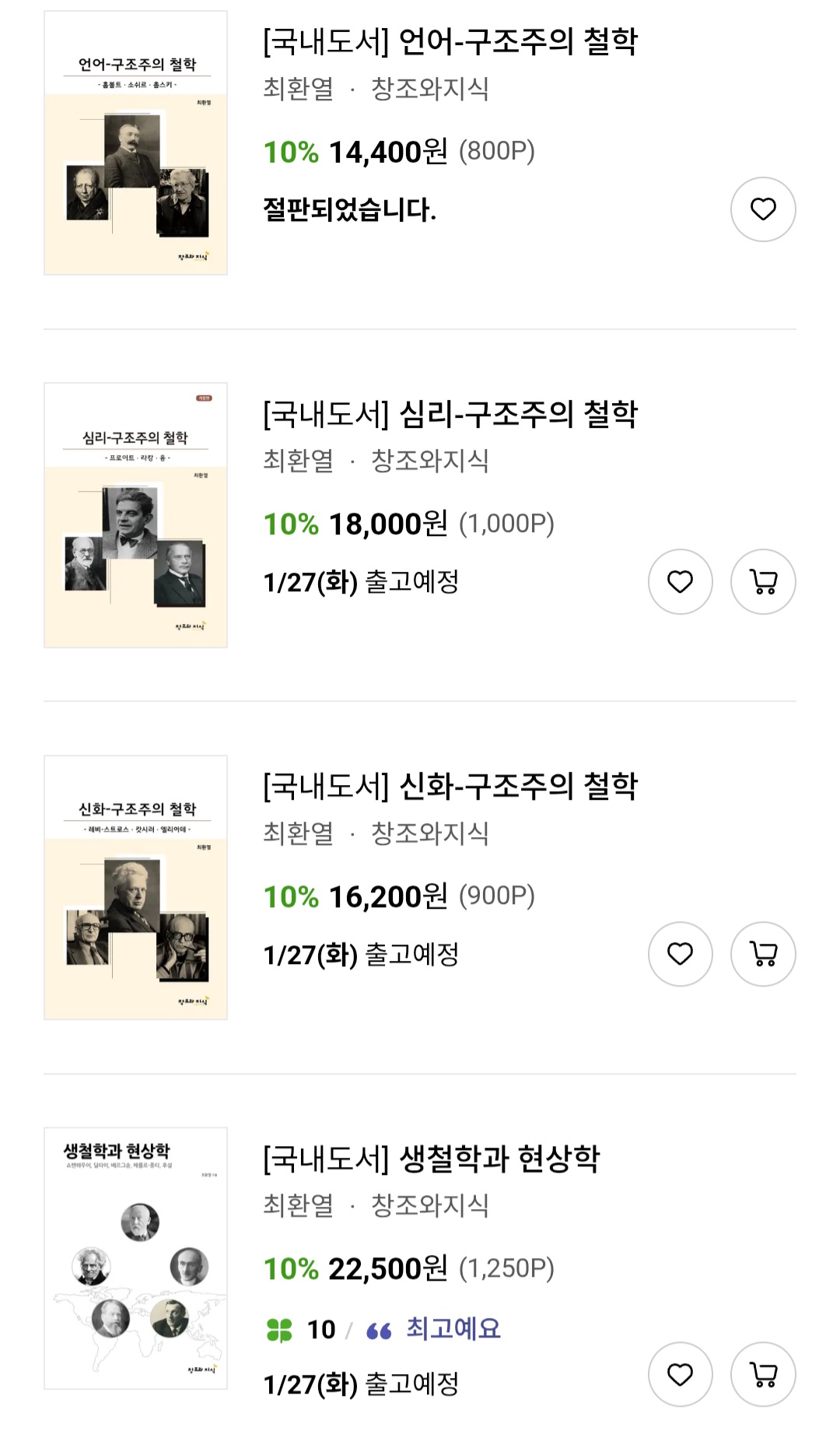Add 신화-구조주의 철학 to shopping cart
Viewport: 840px width, 1441px height.
[x=763, y=954]
